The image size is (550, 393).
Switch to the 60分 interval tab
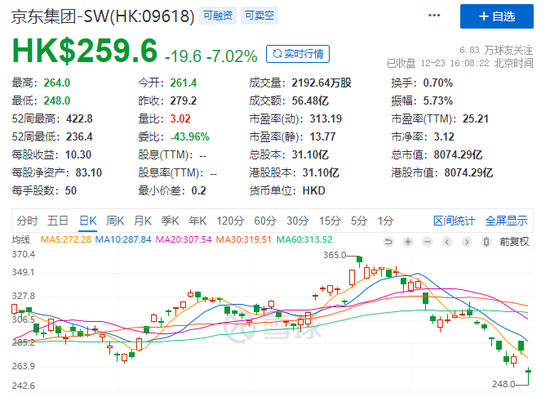click(265, 221)
